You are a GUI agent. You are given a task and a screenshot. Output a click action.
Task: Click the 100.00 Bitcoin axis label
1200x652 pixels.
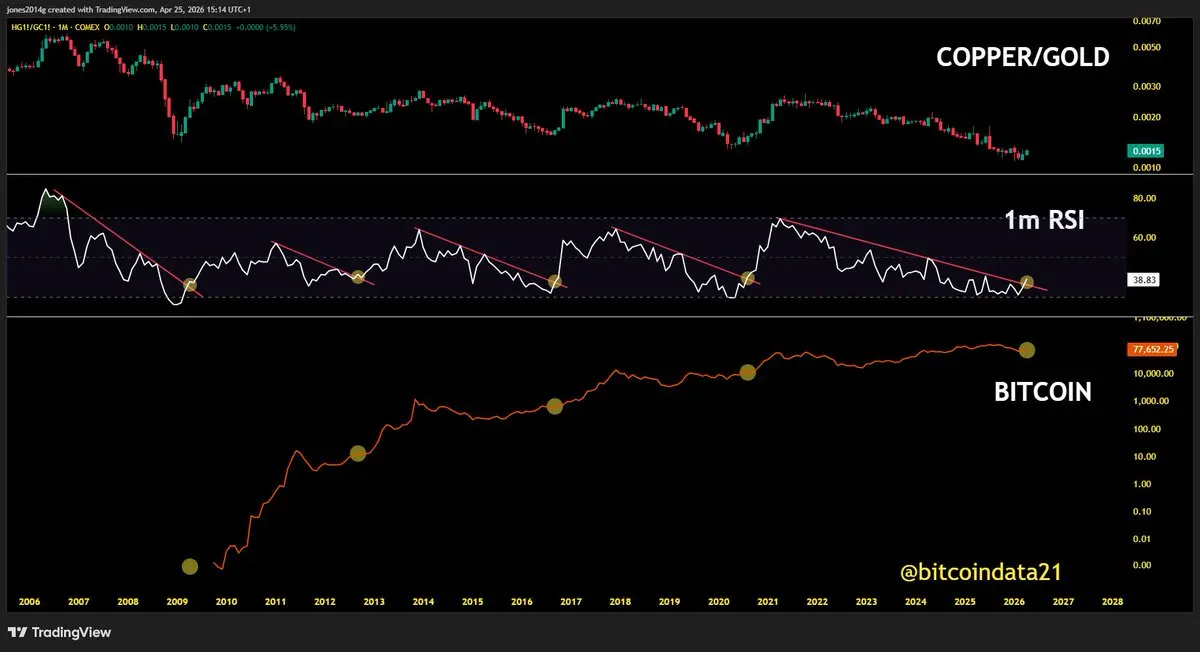click(1149, 429)
